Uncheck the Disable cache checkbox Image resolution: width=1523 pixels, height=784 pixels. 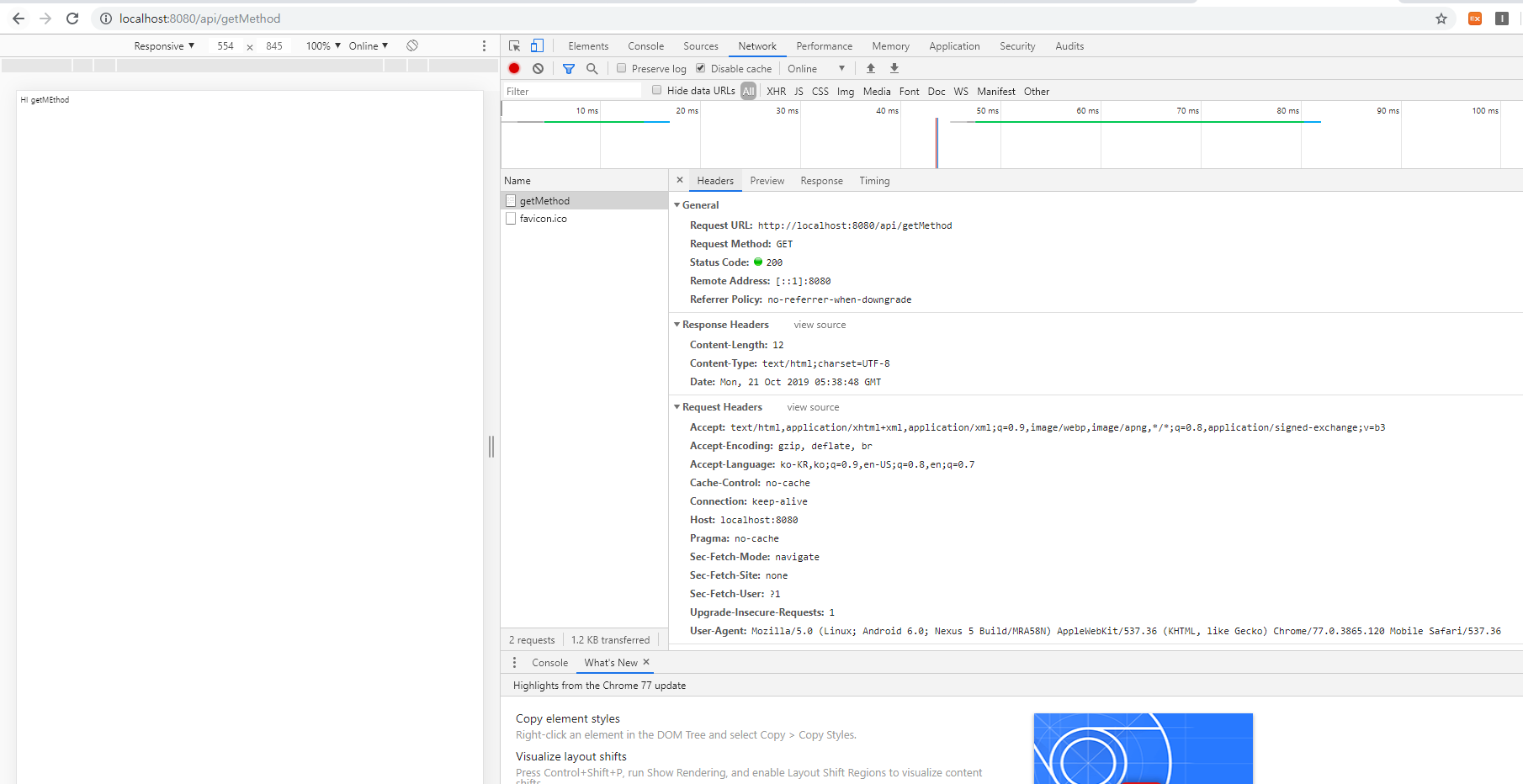[x=700, y=68]
